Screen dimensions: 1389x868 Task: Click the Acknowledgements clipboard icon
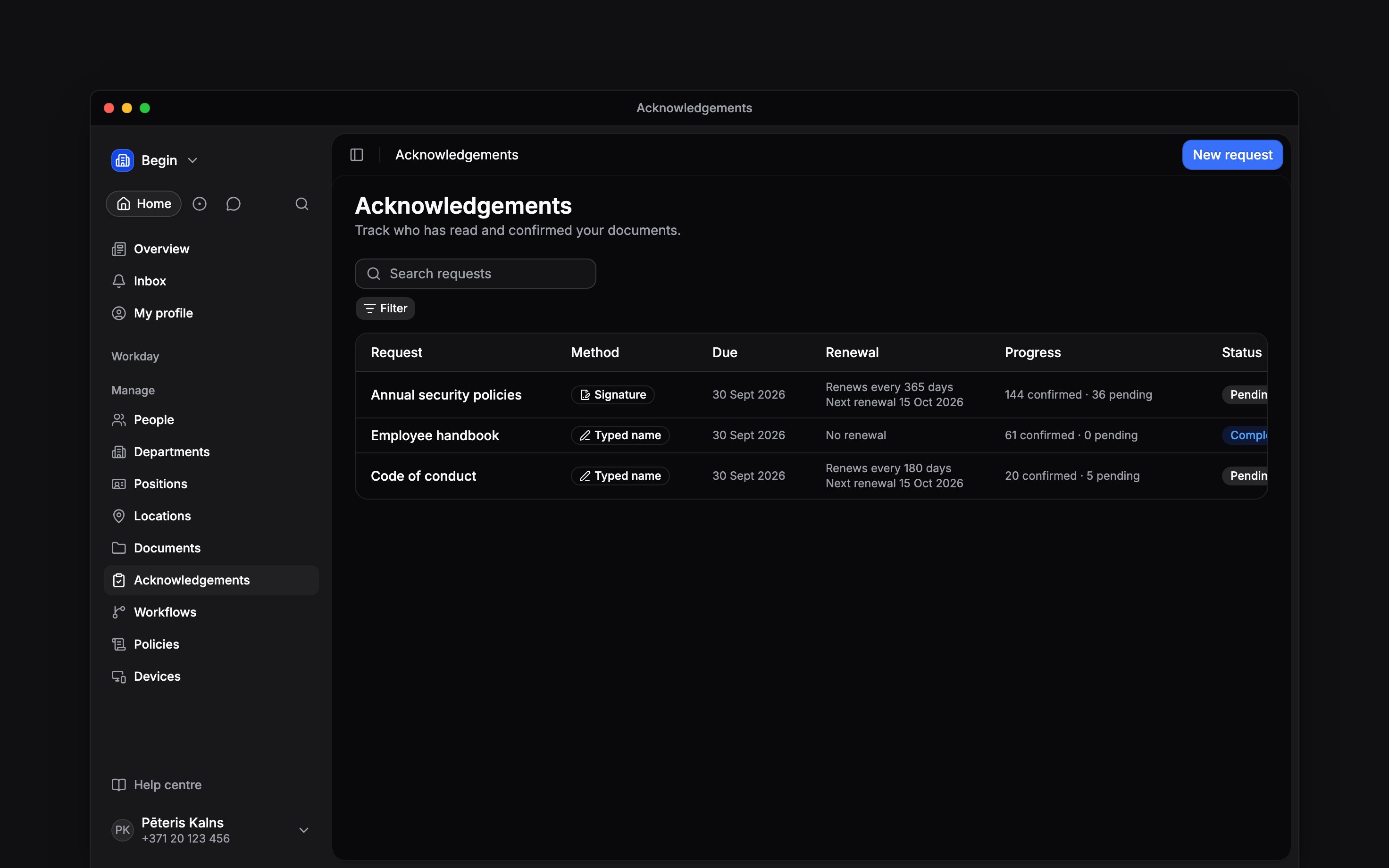click(119, 580)
